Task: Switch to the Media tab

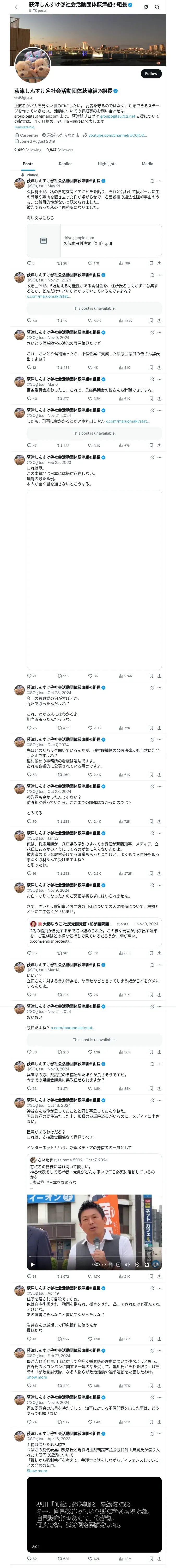Action: tap(148, 164)
